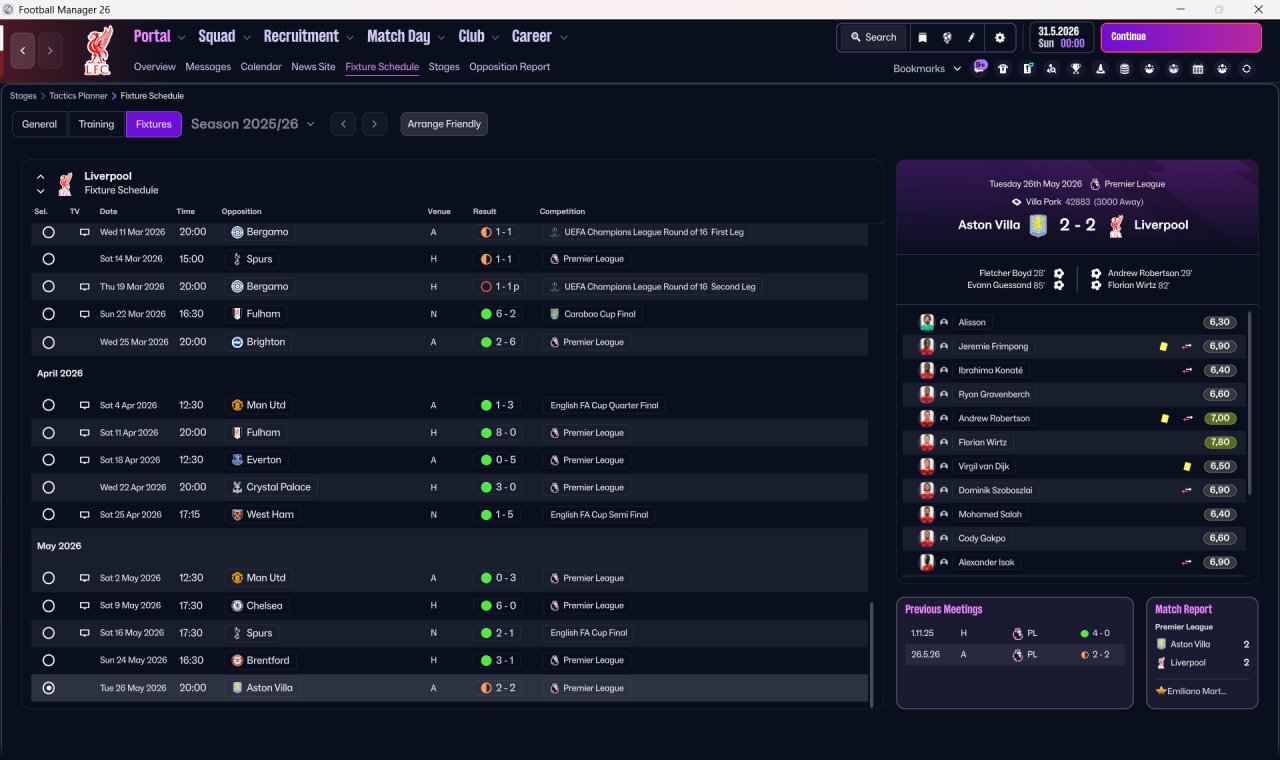Click the fixtures list vertical scrollbar
The height and width of the screenshot is (760, 1280).
tap(871, 654)
